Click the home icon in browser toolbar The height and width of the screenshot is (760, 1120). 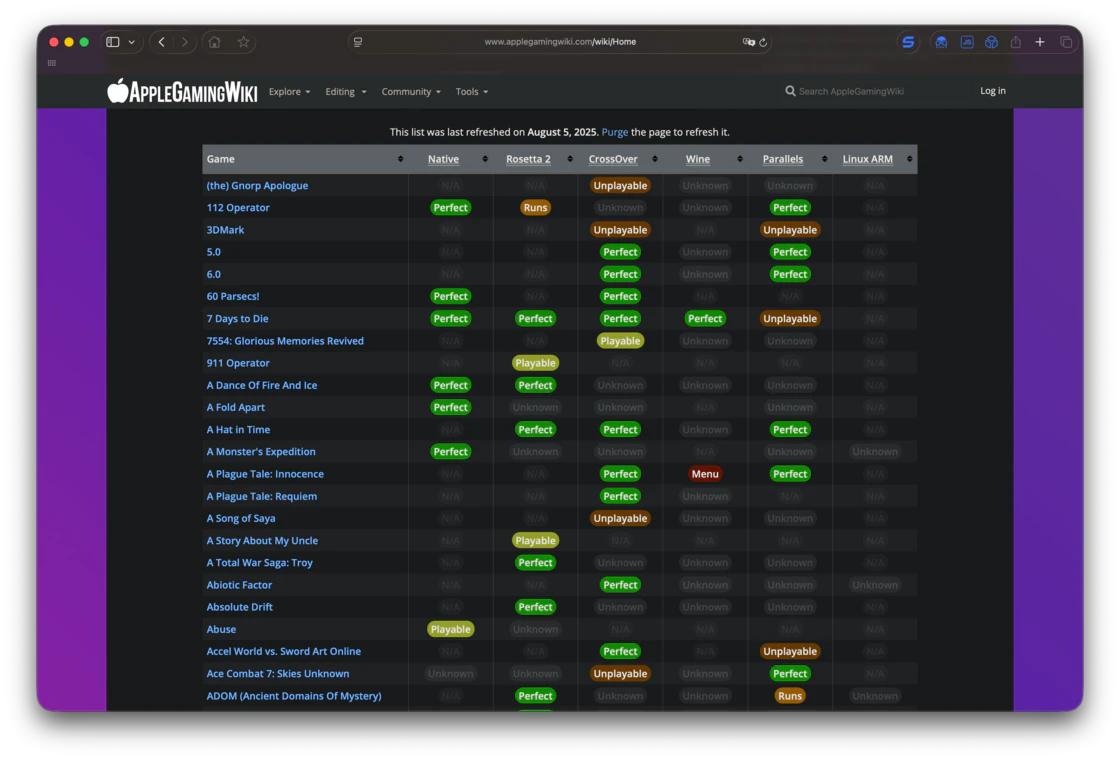[x=214, y=42]
